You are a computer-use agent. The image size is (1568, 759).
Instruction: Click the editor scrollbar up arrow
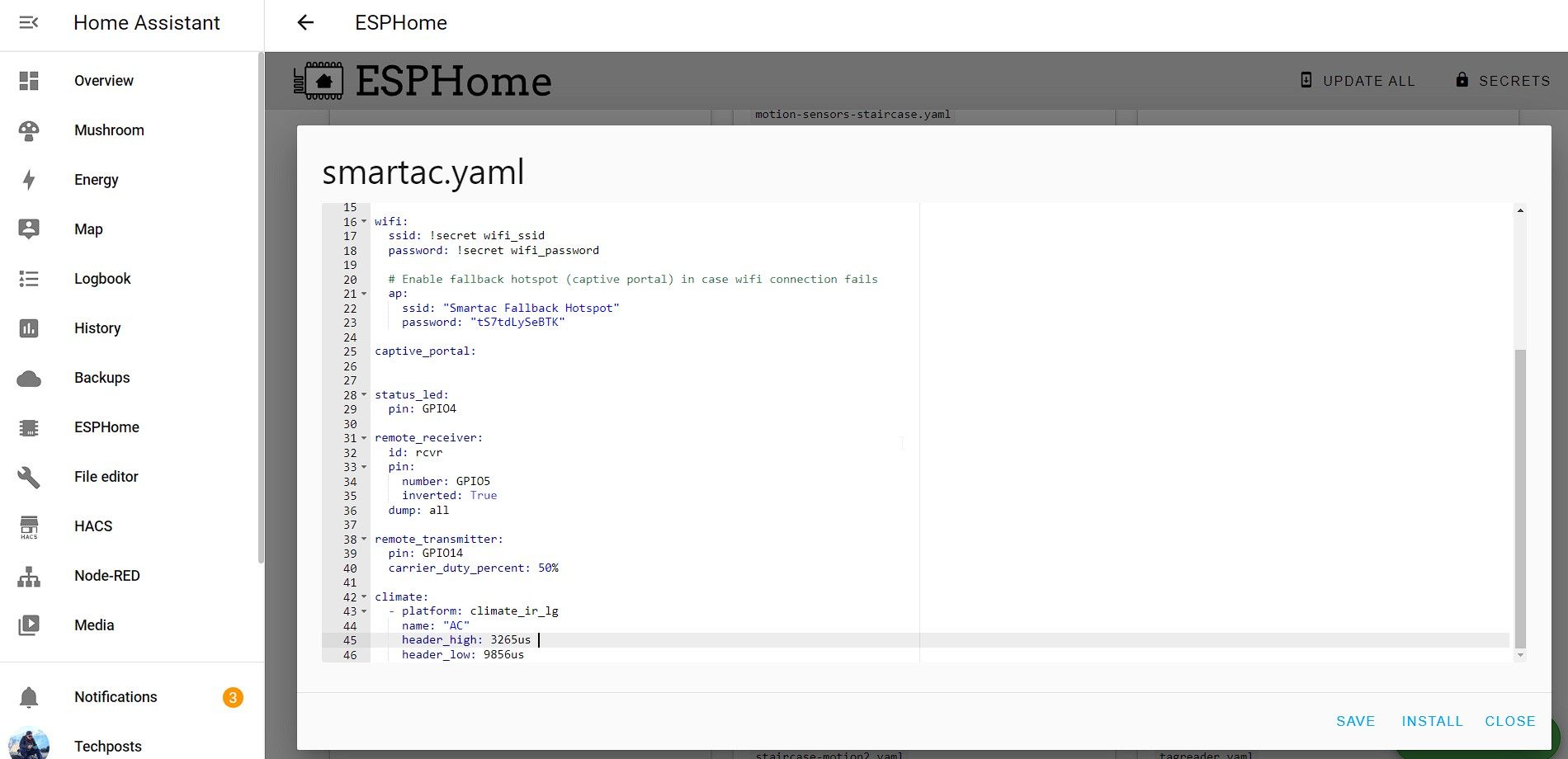pos(1520,210)
